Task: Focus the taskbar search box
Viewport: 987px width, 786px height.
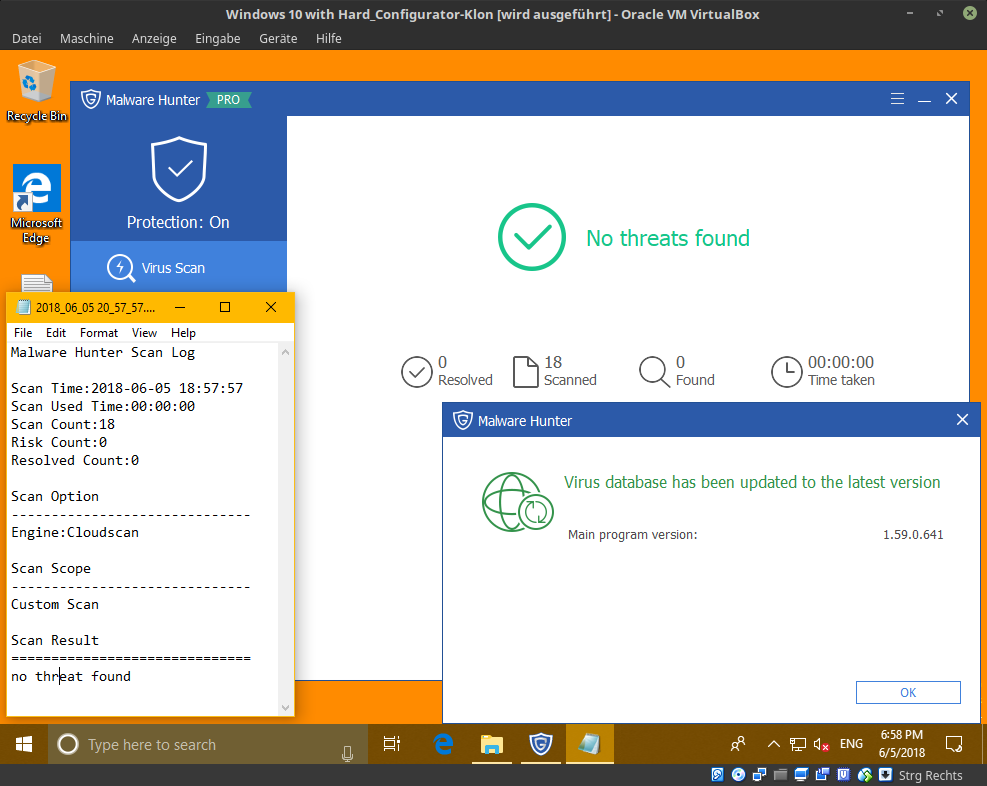Action: [x=208, y=744]
